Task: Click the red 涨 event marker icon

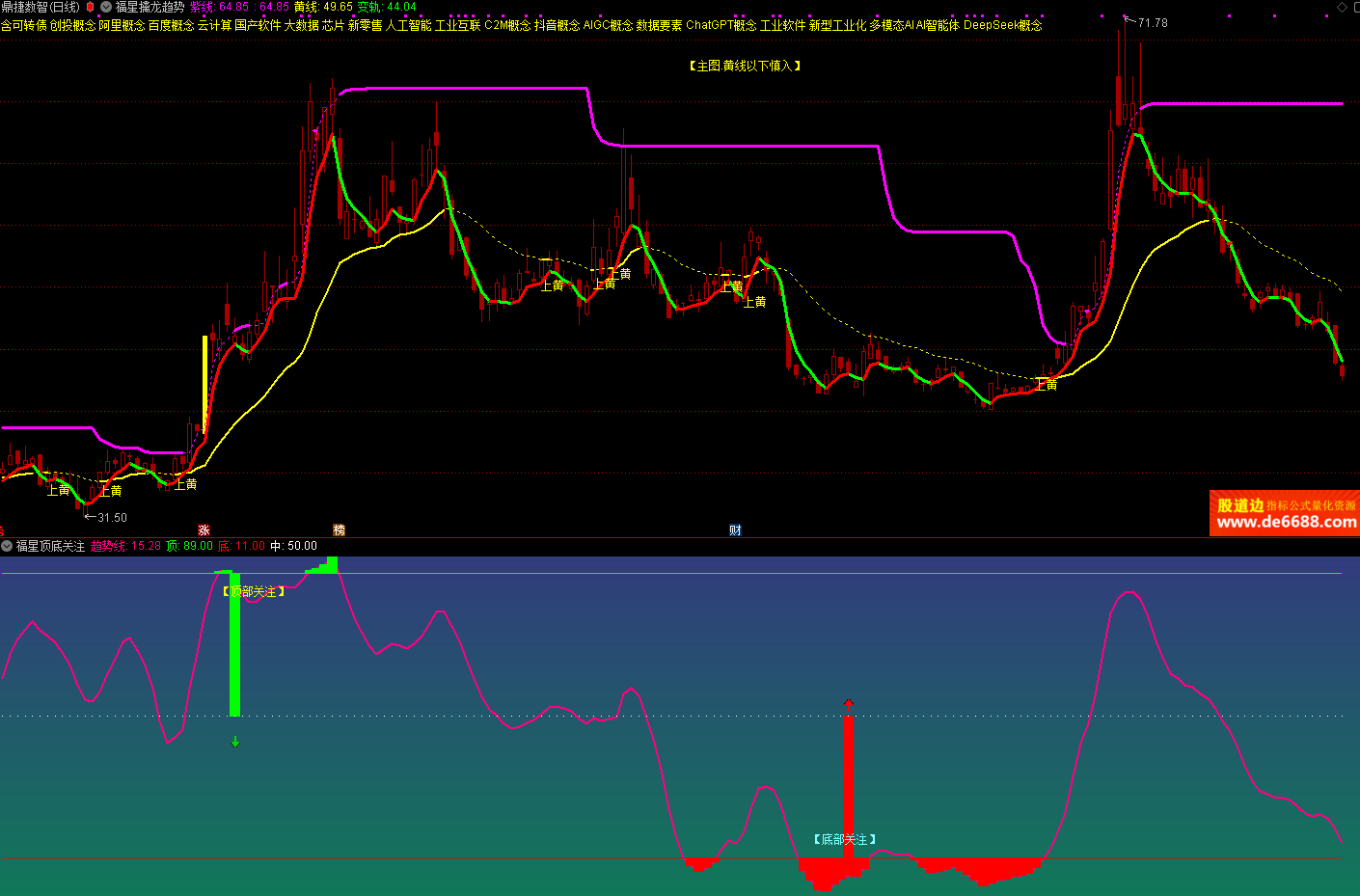Action: [204, 529]
